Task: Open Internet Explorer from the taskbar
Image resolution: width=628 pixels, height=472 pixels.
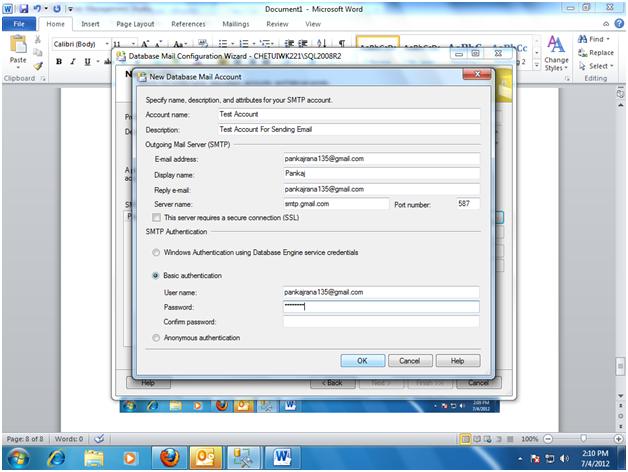Action: click(56, 458)
